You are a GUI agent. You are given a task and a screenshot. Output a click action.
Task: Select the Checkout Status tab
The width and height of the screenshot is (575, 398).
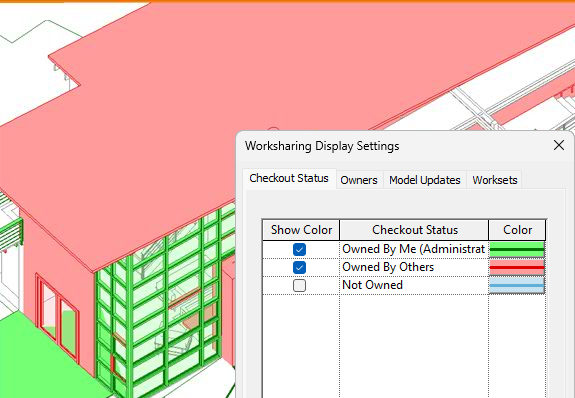(x=289, y=179)
